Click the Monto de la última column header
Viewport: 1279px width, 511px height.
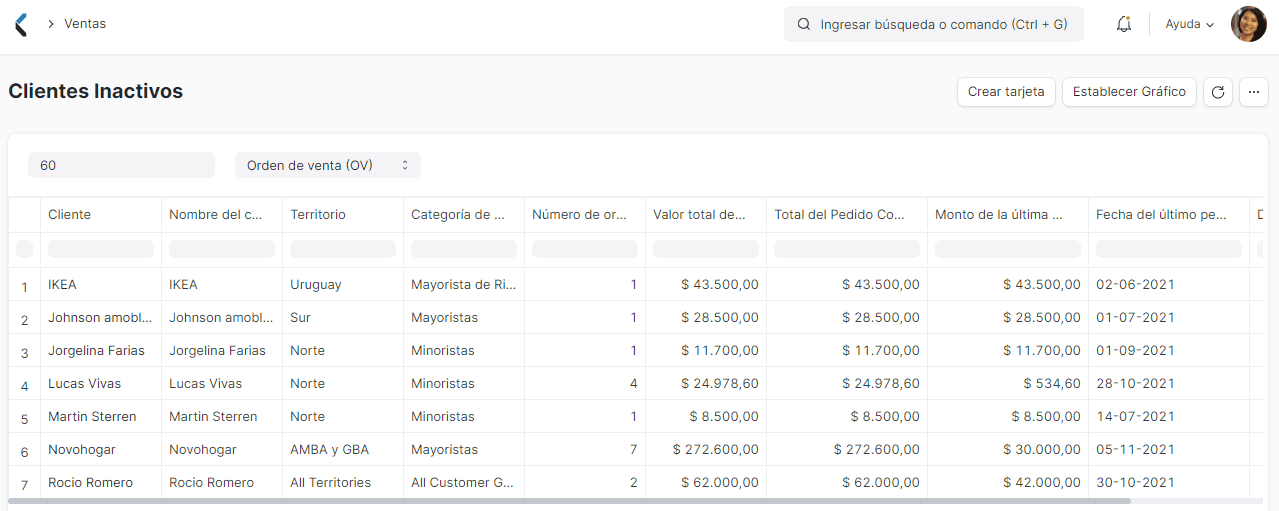pyautogui.click(x=1007, y=214)
